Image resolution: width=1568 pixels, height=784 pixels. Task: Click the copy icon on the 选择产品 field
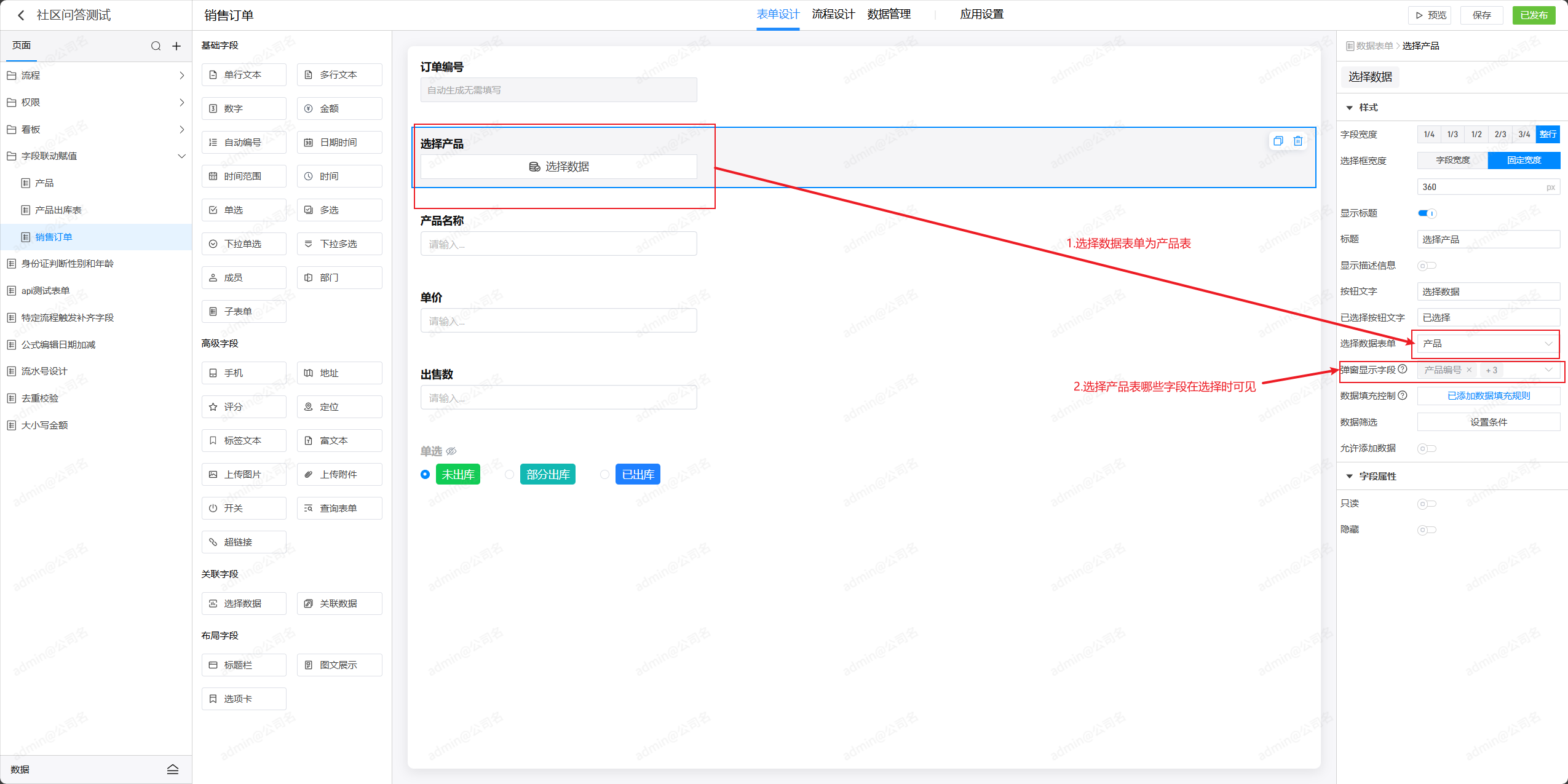click(x=1278, y=141)
